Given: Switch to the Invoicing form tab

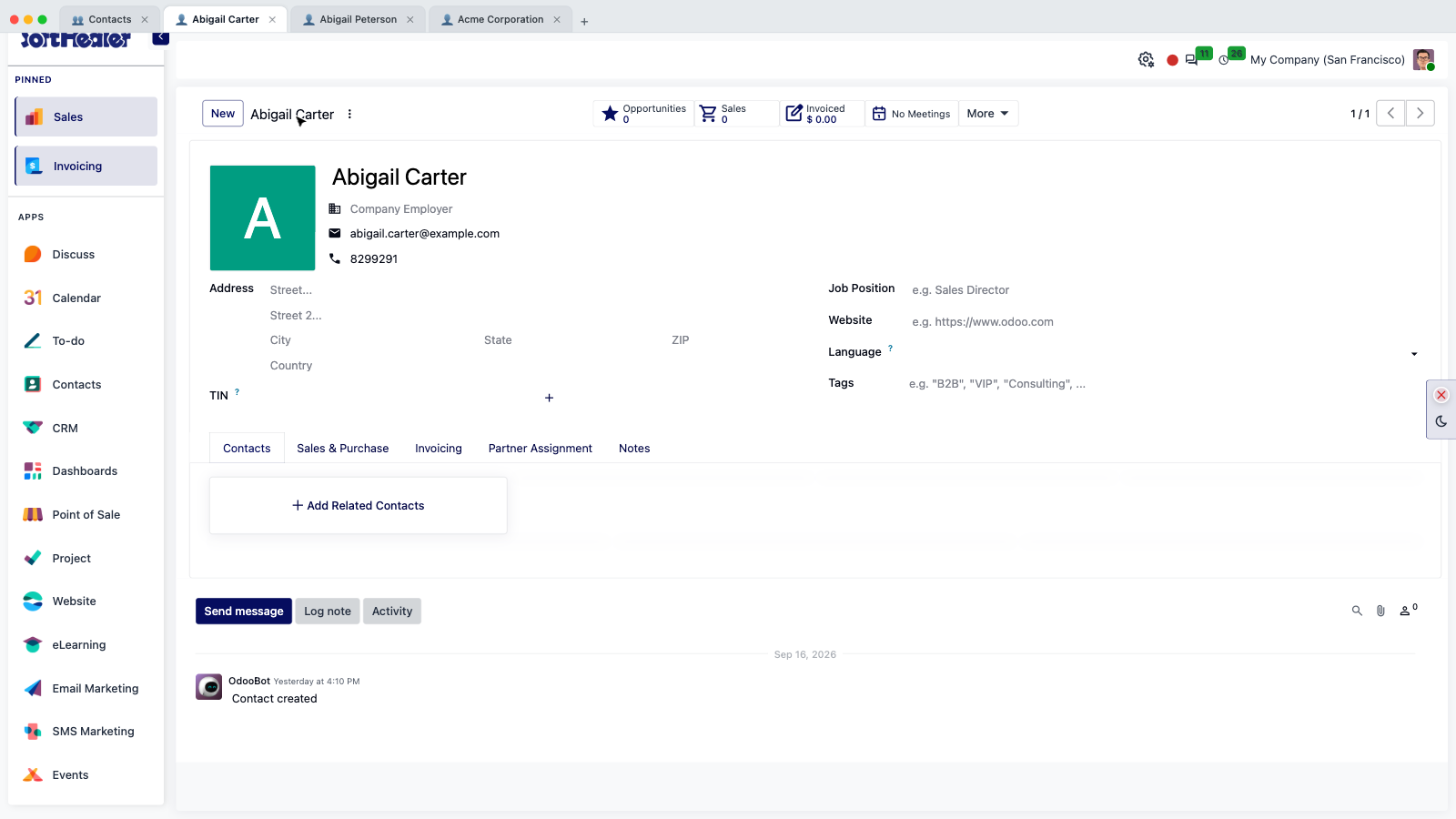Looking at the screenshot, I should (x=439, y=449).
